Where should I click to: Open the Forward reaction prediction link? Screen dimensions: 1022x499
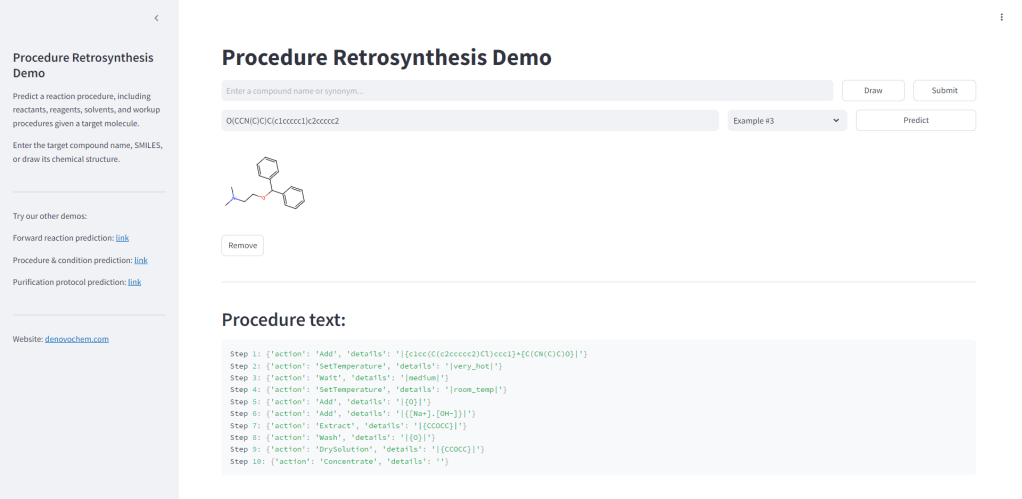[x=122, y=238]
